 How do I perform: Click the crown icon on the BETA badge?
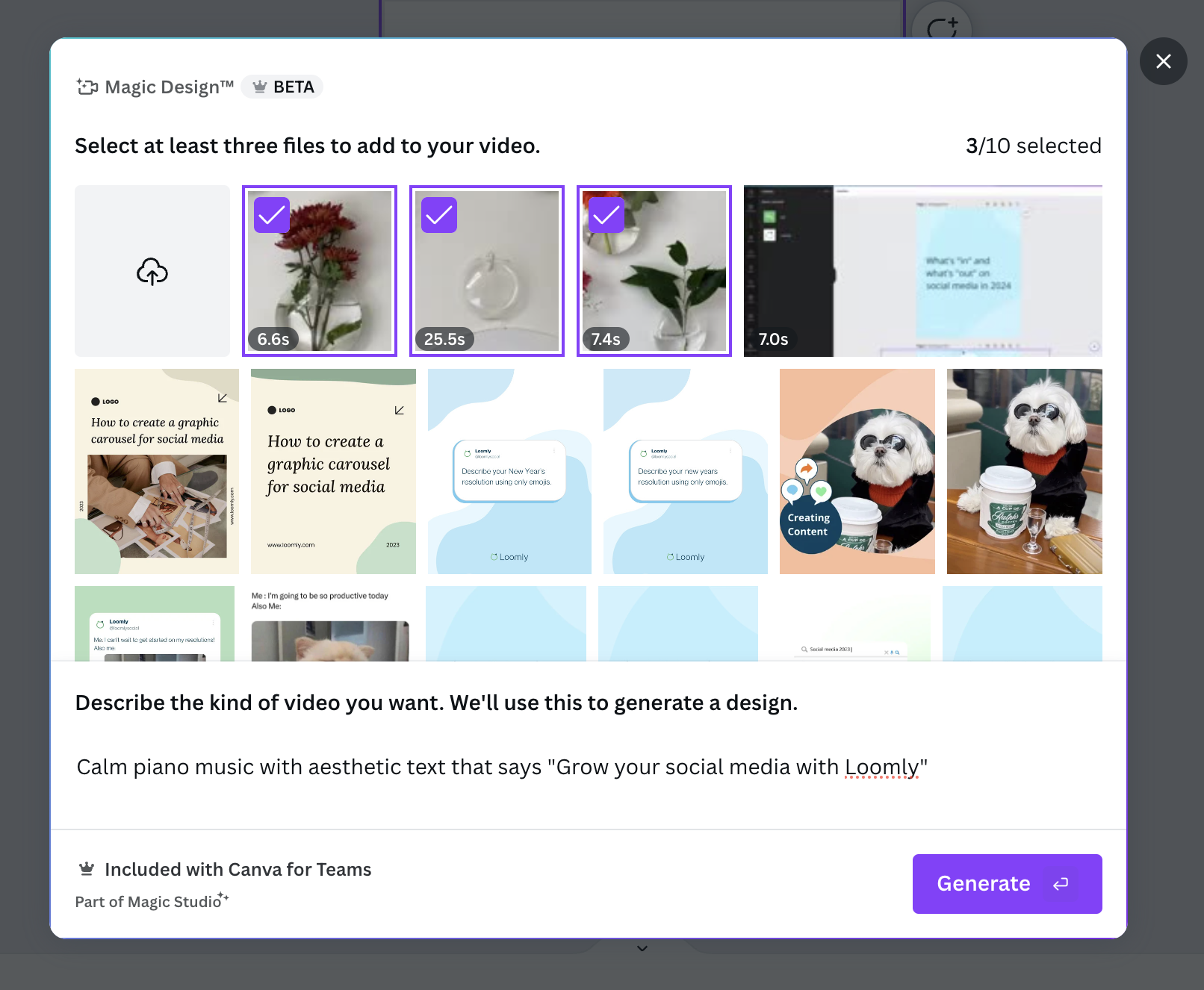[259, 87]
